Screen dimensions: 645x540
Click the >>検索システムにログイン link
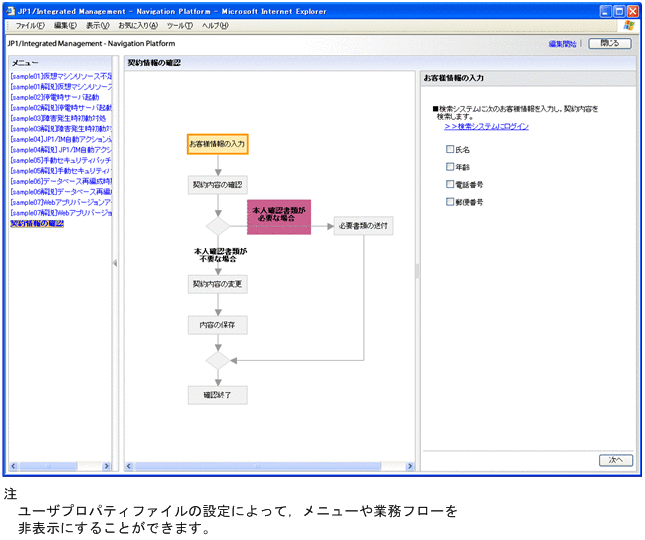tap(486, 127)
